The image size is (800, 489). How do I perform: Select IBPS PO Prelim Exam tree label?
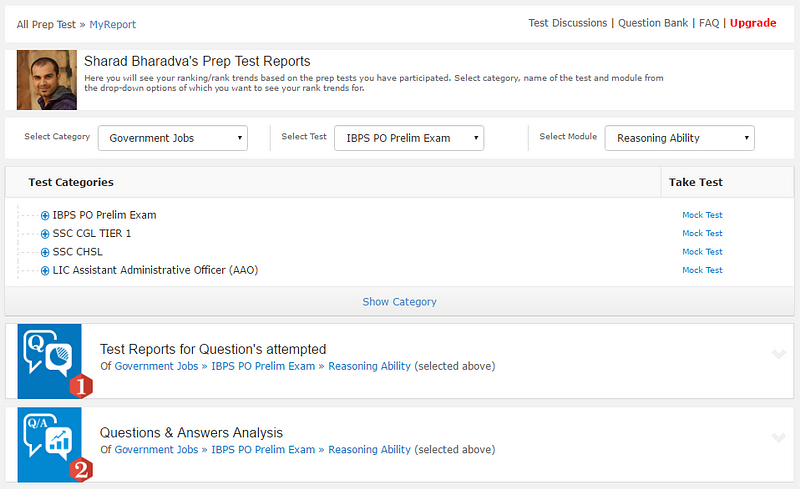(x=104, y=215)
